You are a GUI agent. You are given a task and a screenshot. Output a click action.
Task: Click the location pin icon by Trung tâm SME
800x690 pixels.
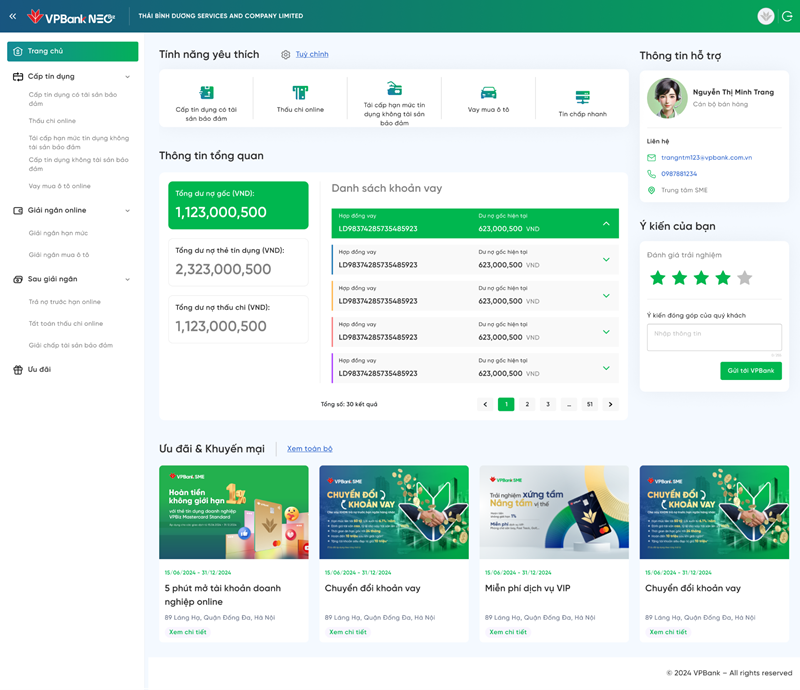[652, 190]
